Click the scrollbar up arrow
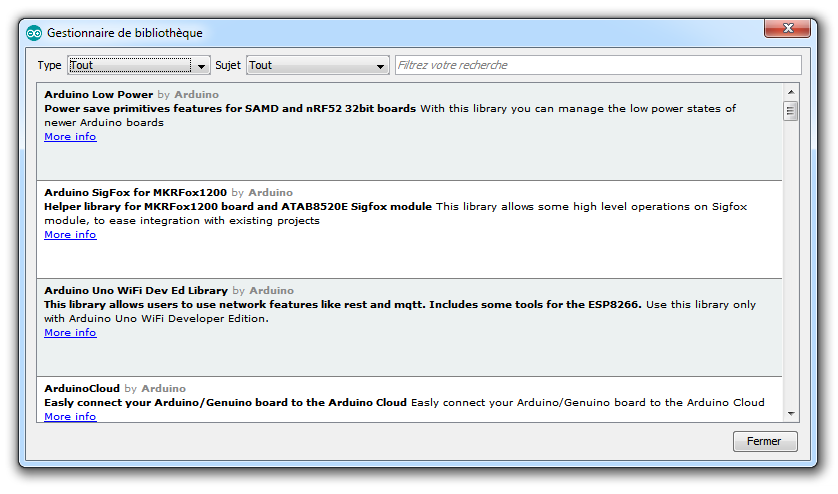The width and height of the screenshot is (838, 494). [x=791, y=92]
